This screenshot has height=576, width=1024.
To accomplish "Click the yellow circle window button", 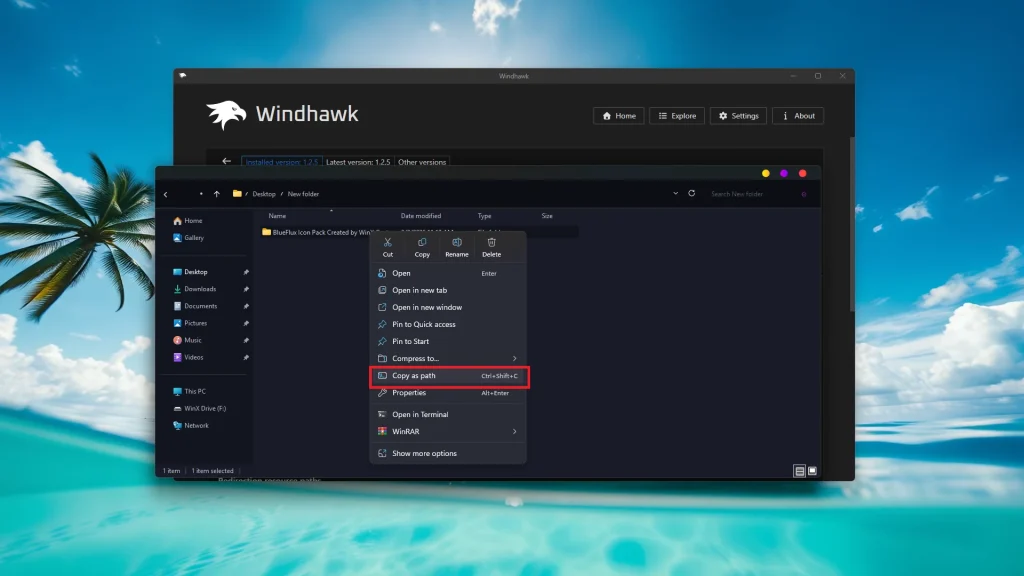I will [x=766, y=173].
